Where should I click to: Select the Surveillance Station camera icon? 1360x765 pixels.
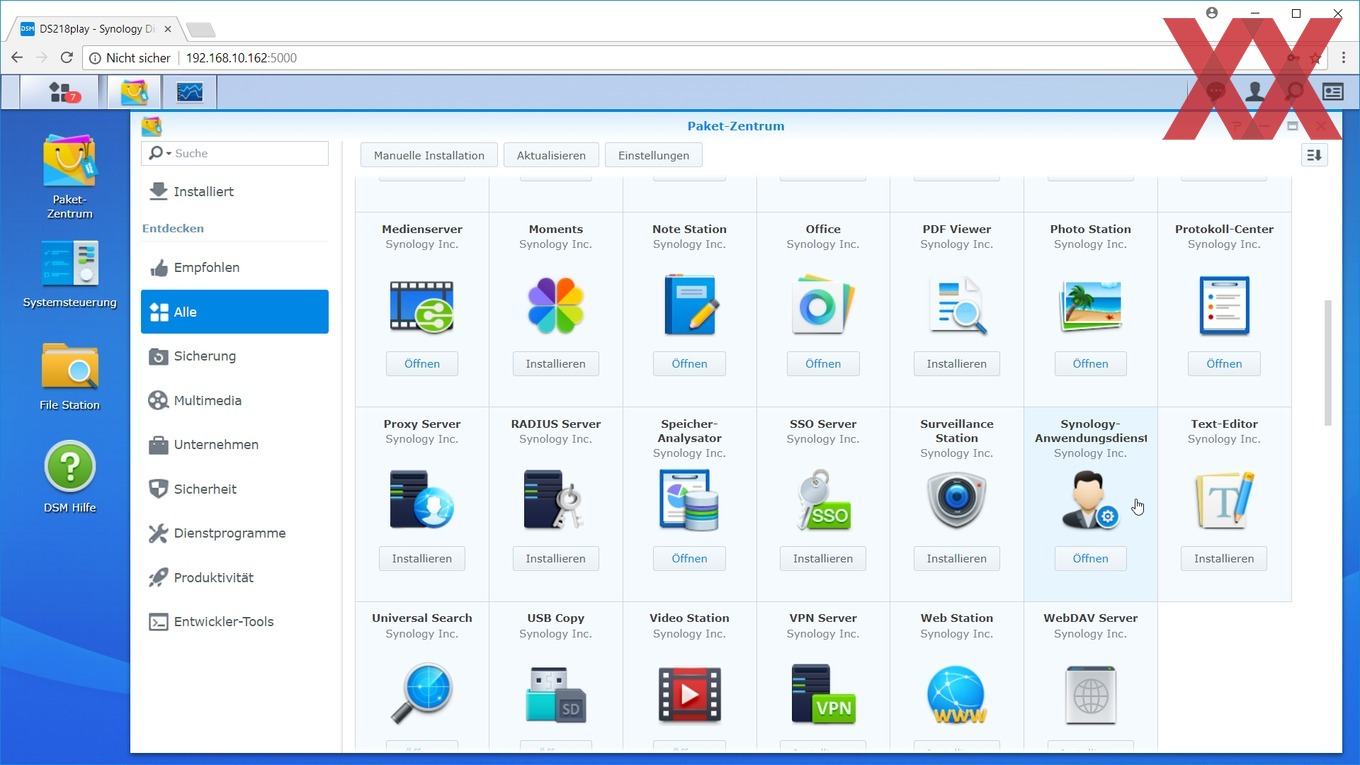(x=957, y=500)
